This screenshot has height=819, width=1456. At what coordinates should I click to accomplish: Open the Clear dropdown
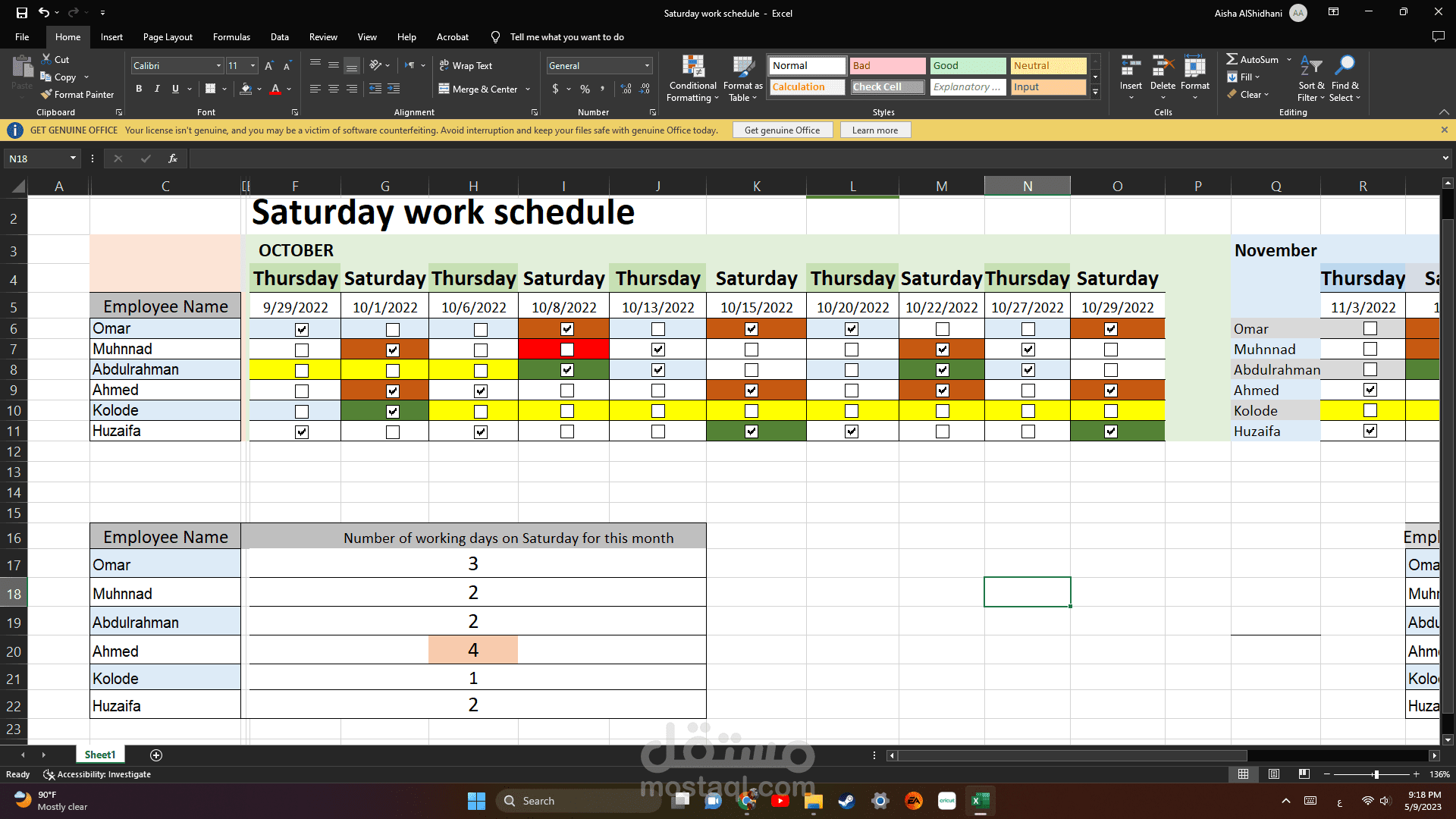click(x=1247, y=95)
